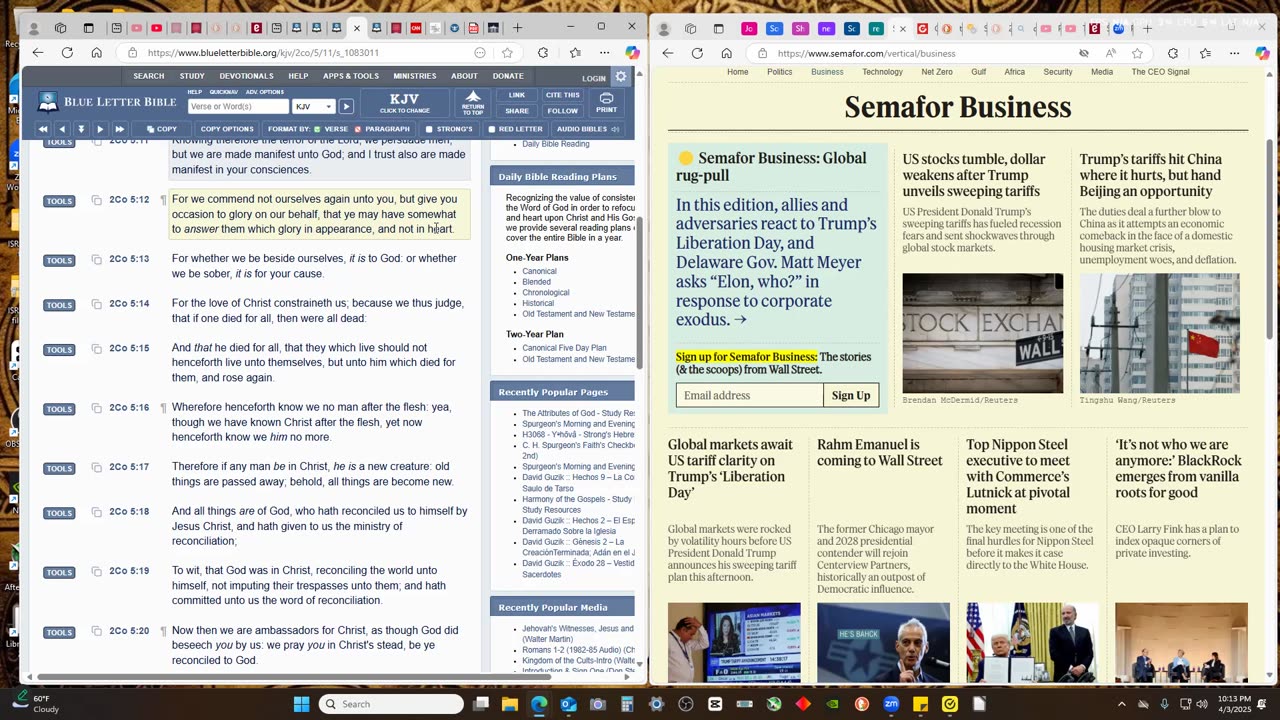The width and height of the screenshot is (1280, 720).
Task: Open Copy Options menu
Action: [227, 129]
